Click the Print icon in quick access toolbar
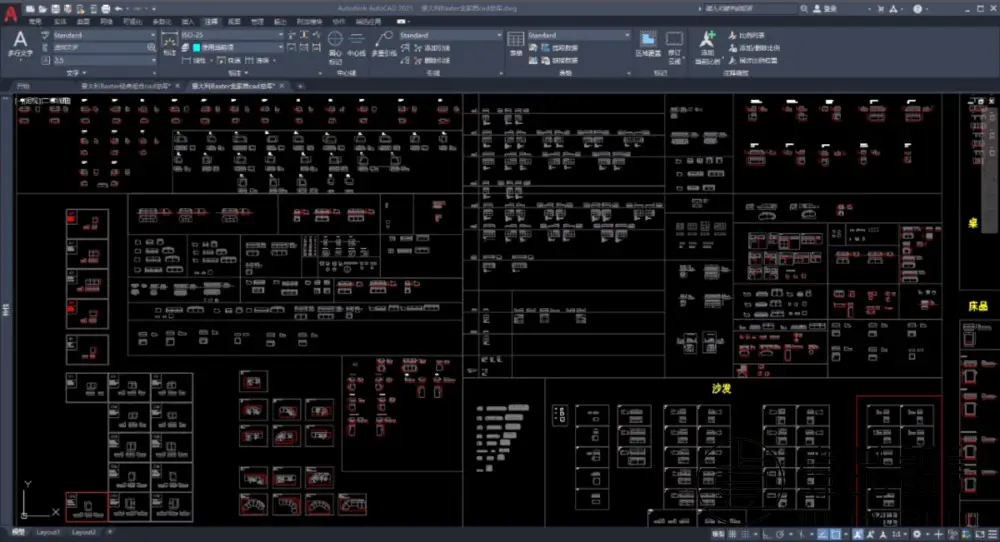 click(x=103, y=8)
